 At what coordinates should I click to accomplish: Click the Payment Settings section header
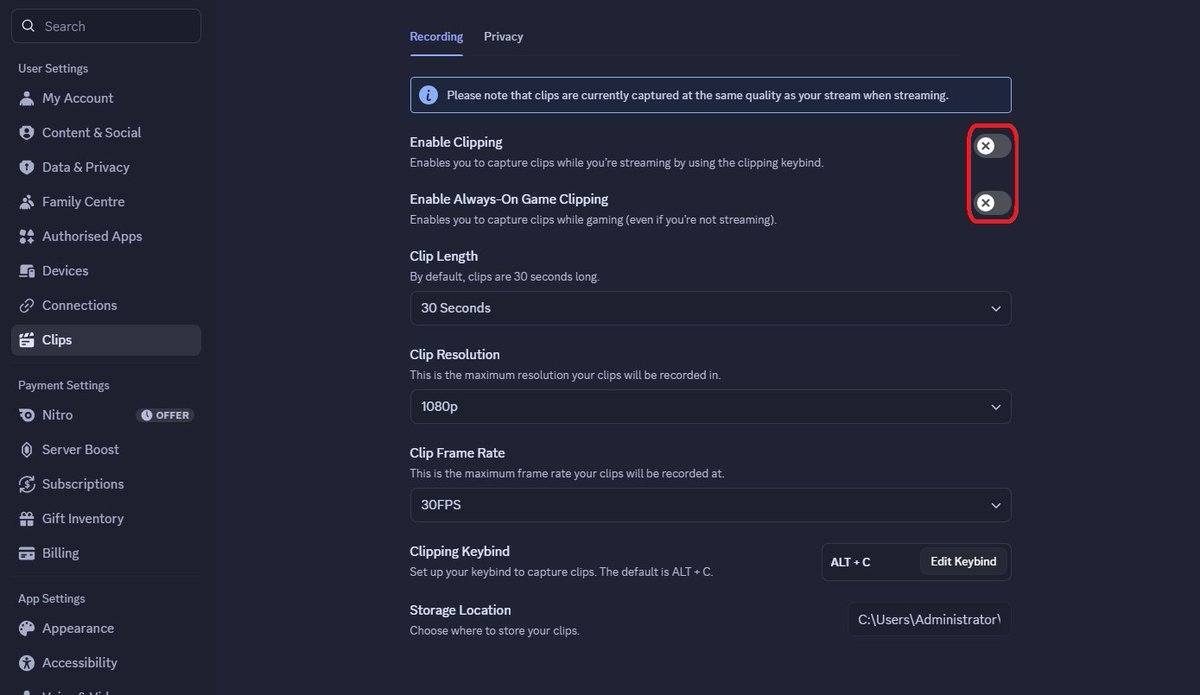[x=64, y=385]
